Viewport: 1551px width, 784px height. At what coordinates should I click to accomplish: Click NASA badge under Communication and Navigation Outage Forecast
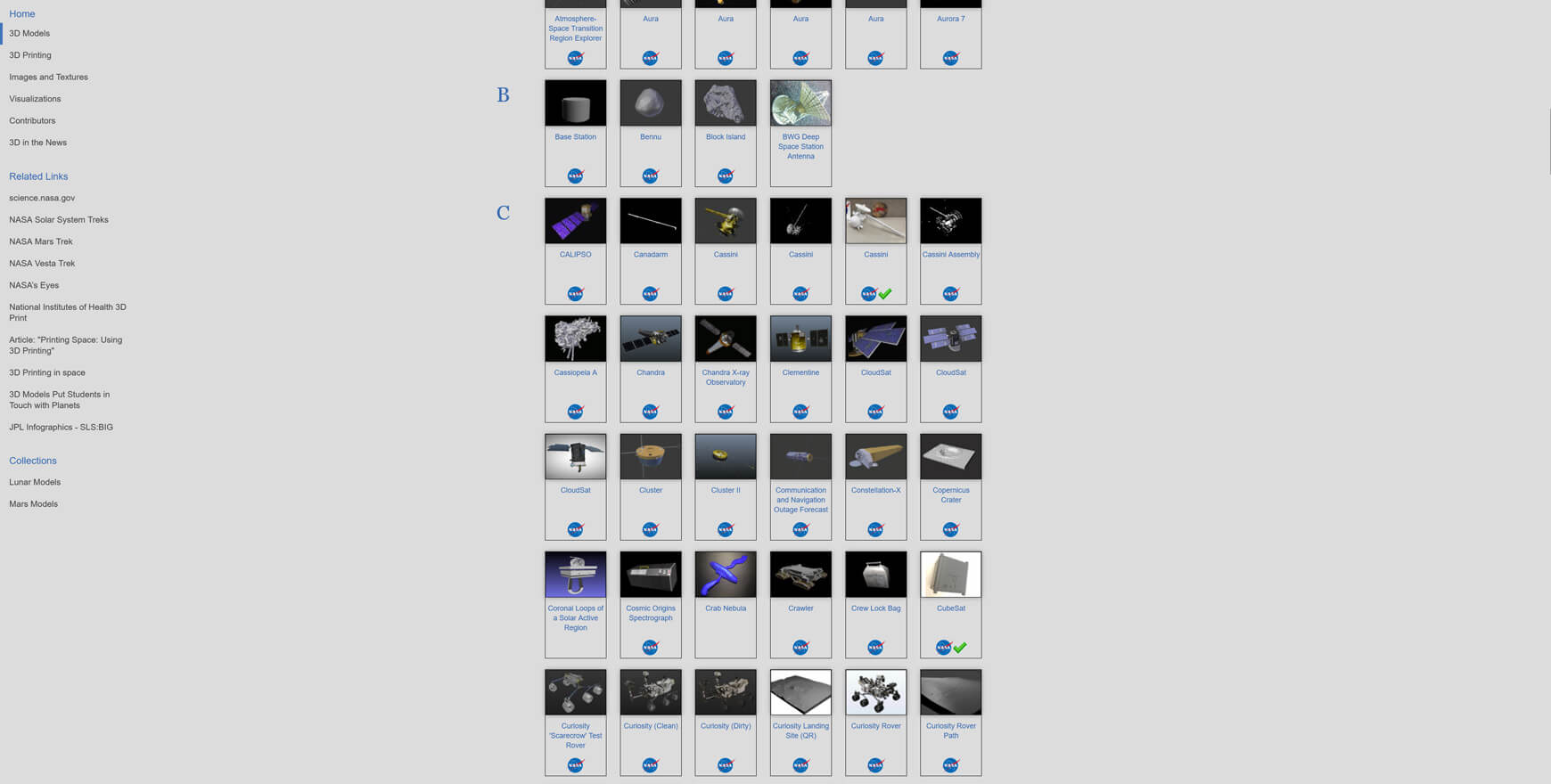click(800, 529)
